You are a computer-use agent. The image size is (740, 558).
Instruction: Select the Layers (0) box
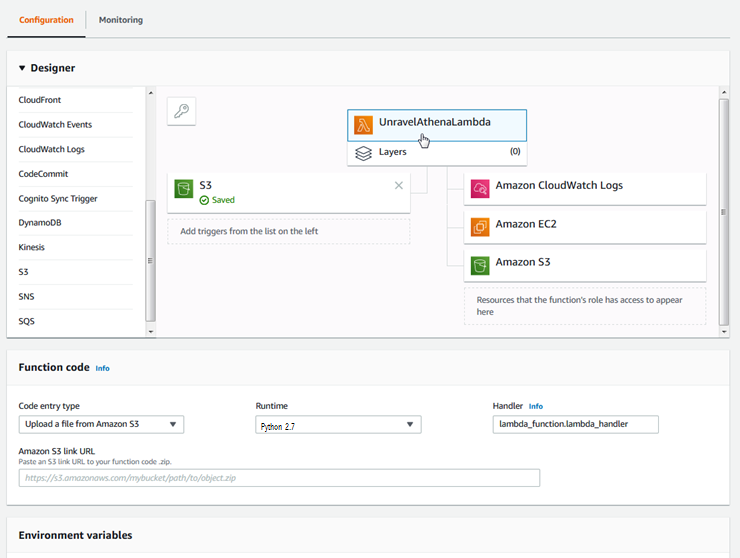437,153
